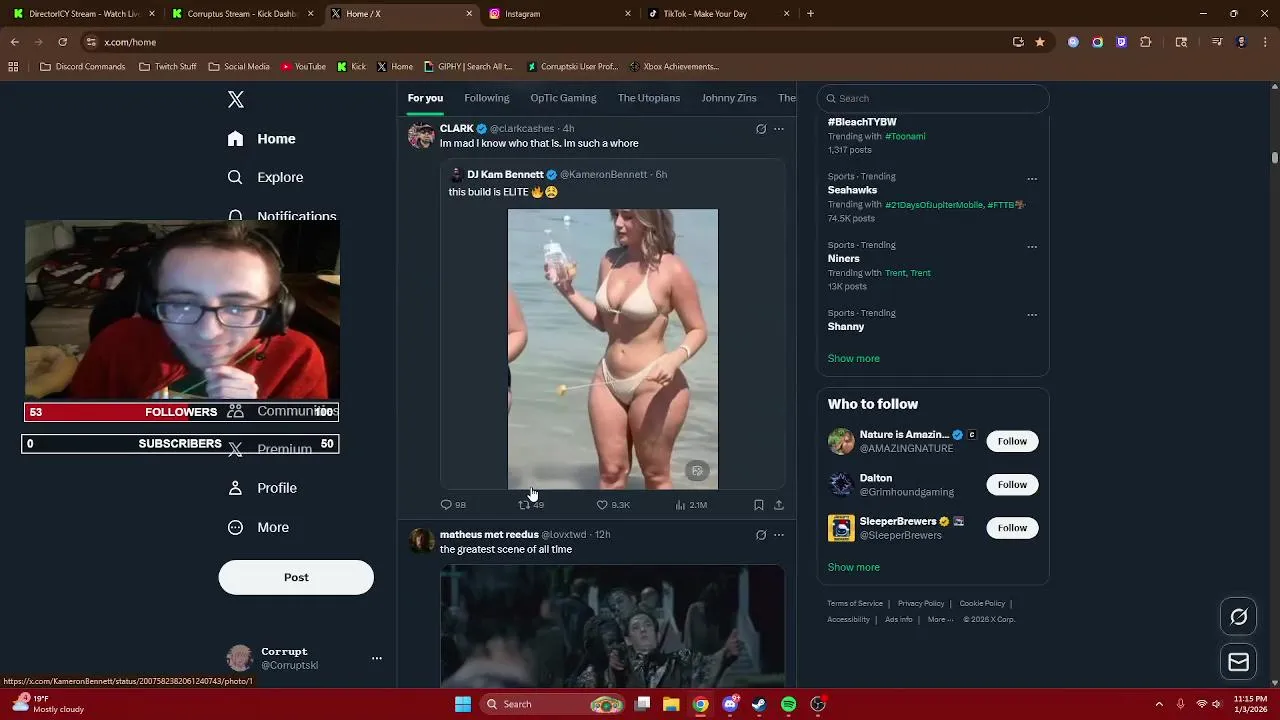The image size is (1280, 720).
Task: Click the X search field
Action: 933,98
